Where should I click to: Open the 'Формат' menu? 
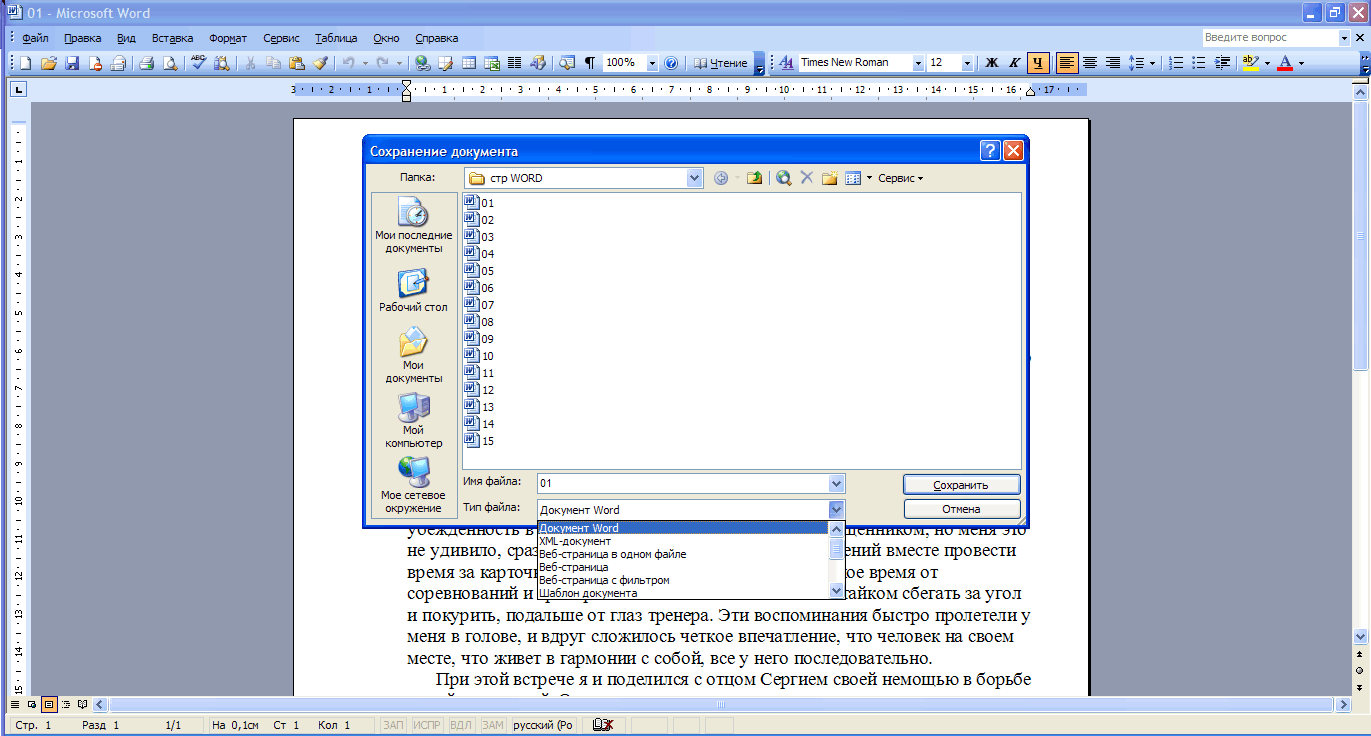pyautogui.click(x=228, y=38)
